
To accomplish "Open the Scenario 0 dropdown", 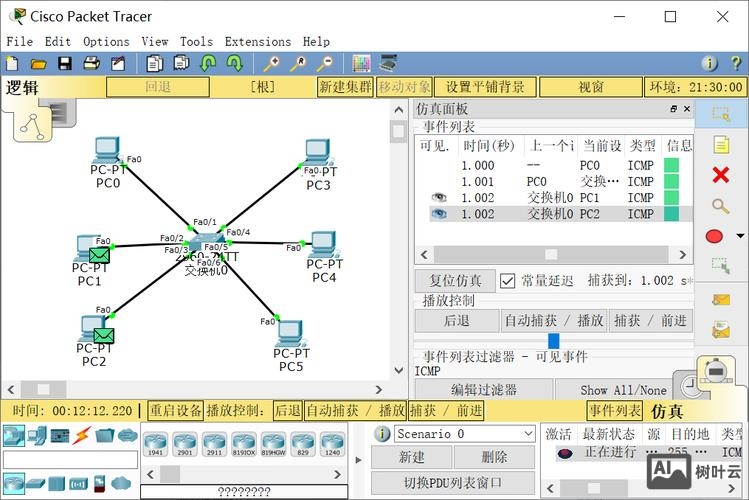I will 464,434.
